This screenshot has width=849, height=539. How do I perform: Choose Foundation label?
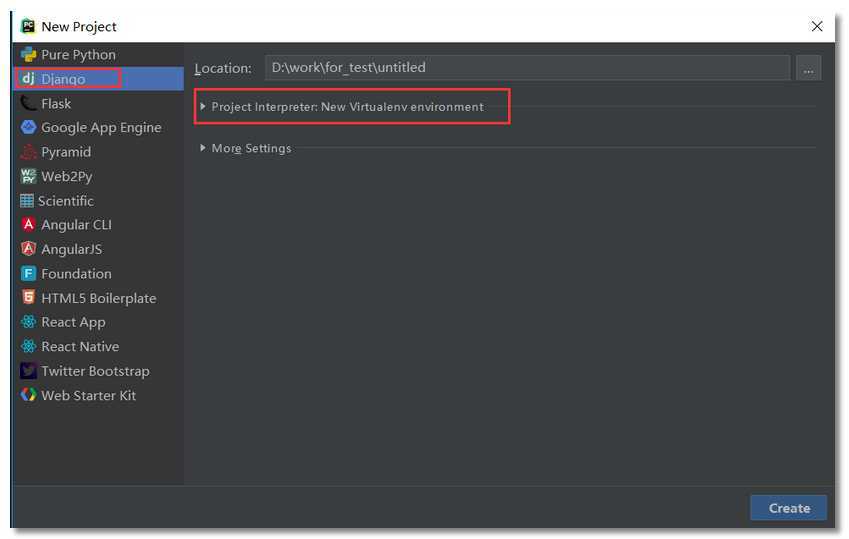click(x=76, y=274)
